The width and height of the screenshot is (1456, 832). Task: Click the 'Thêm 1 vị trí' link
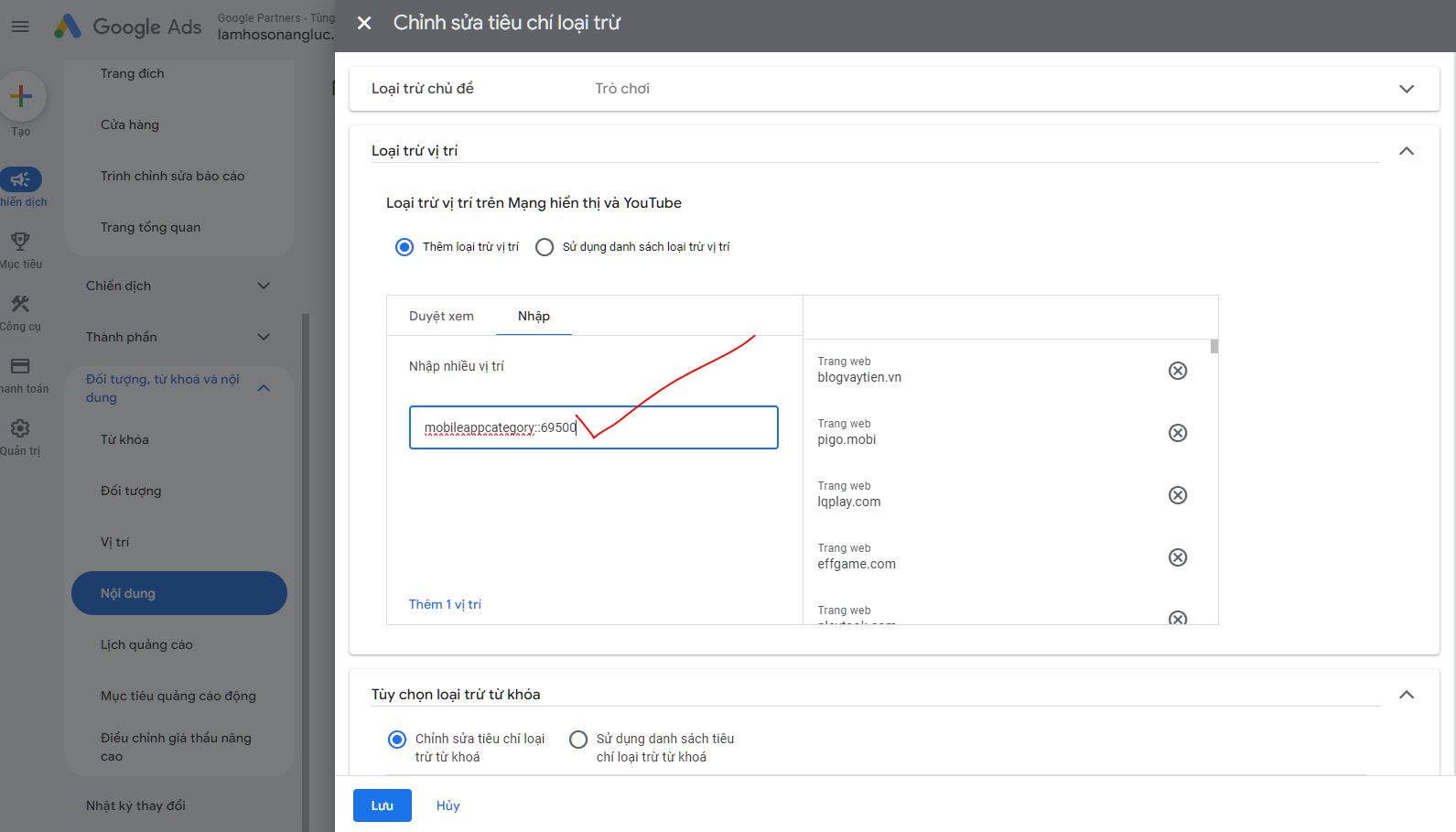coord(445,604)
